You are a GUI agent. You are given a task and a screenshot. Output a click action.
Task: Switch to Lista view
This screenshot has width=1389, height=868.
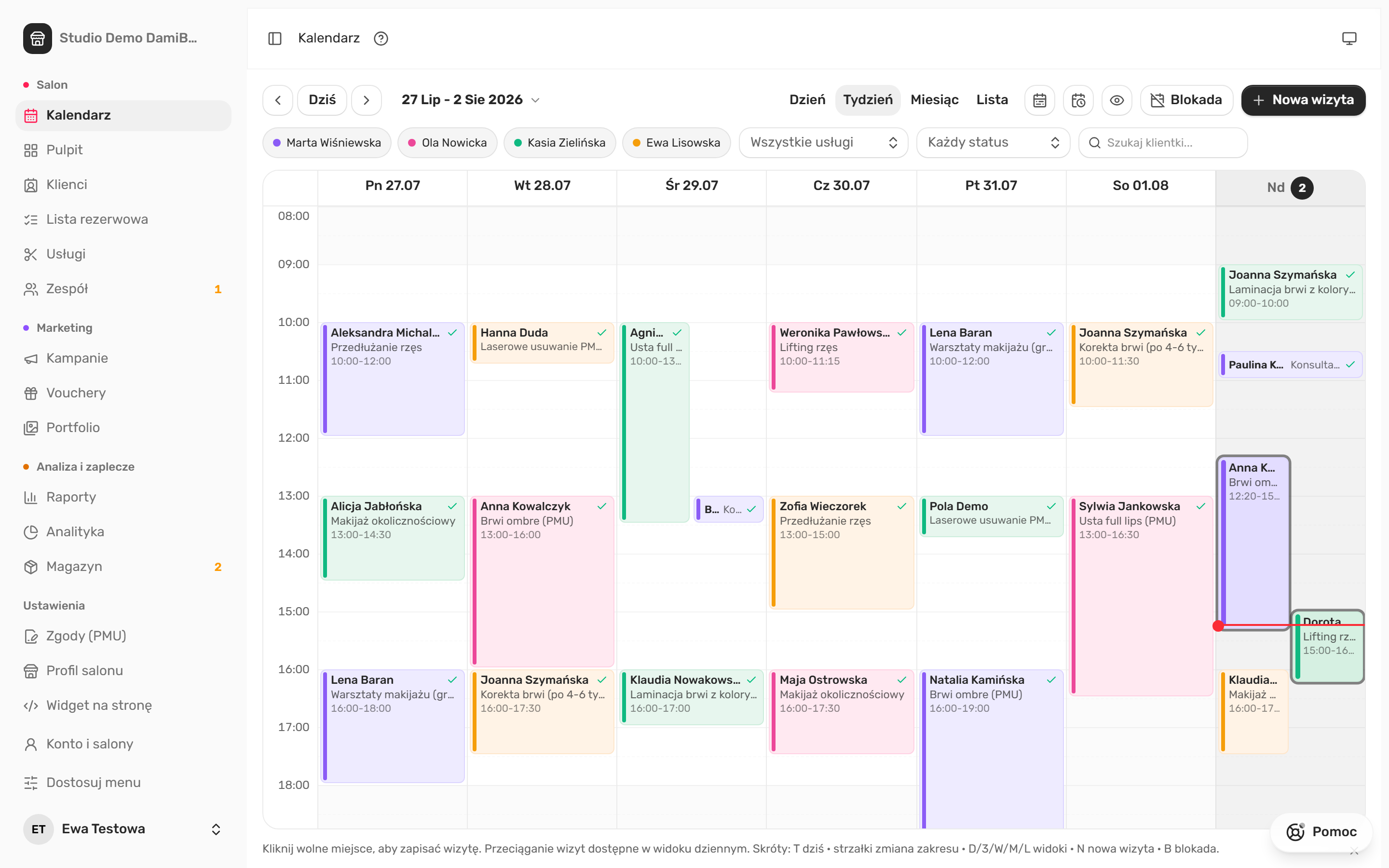[x=992, y=100]
